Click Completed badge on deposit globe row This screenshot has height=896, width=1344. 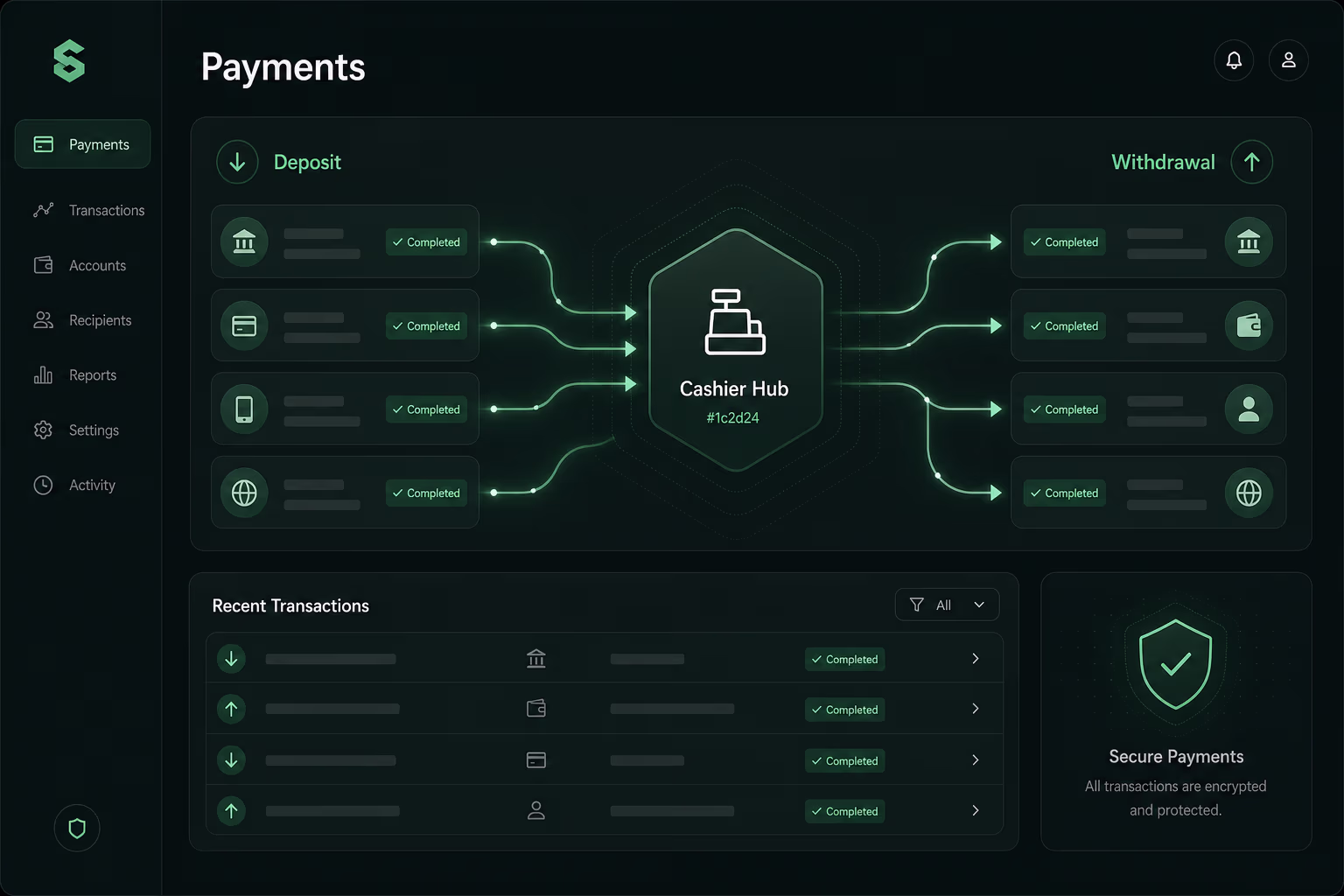coord(426,493)
